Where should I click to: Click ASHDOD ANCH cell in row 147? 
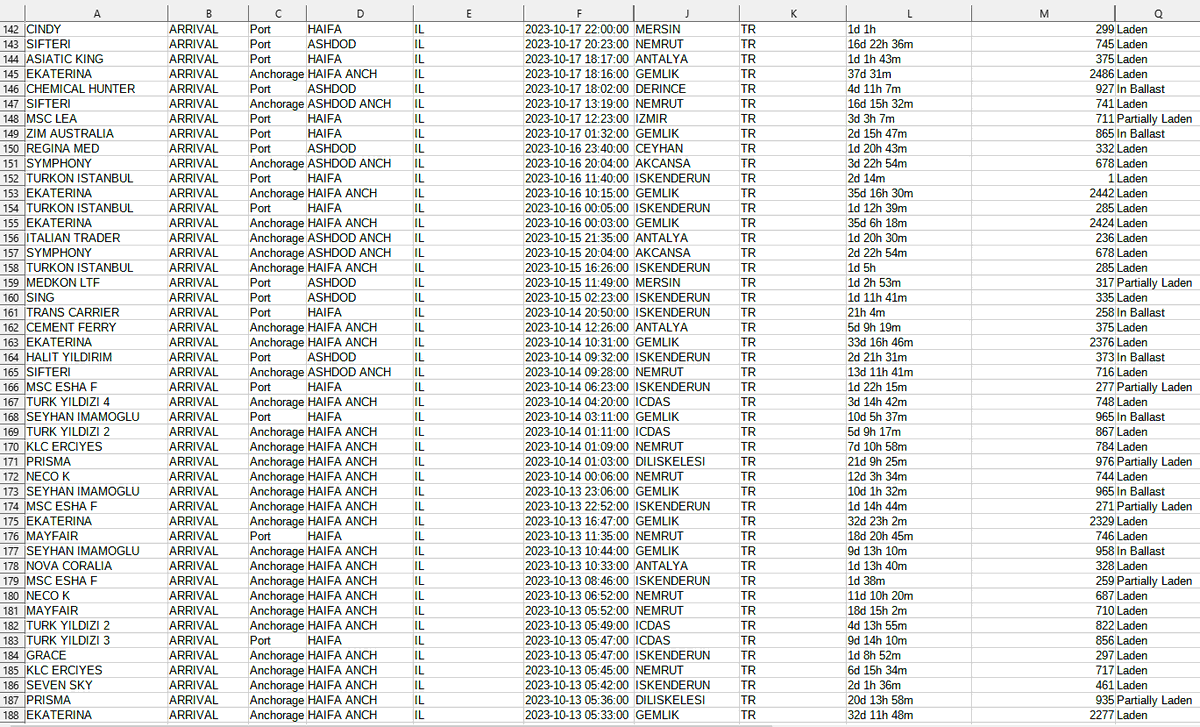pos(358,104)
